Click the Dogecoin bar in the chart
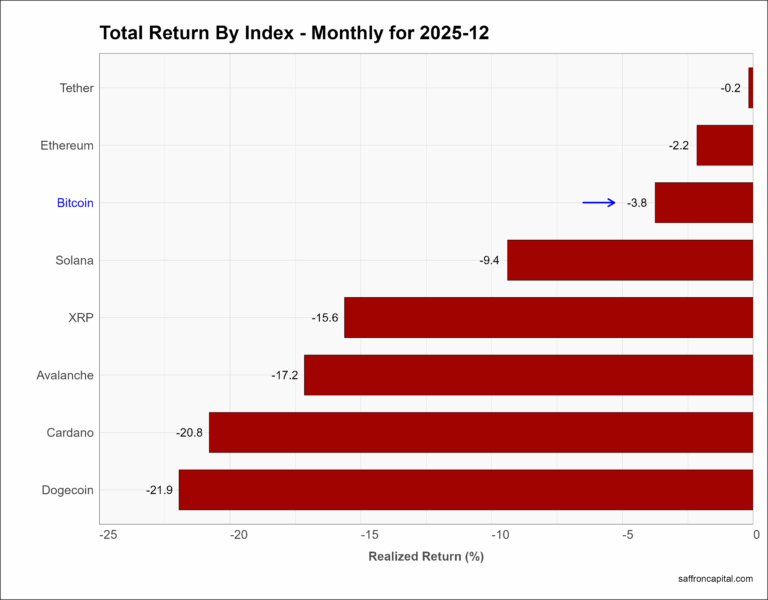This screenshot has height=600, width=768. (465, 490)
